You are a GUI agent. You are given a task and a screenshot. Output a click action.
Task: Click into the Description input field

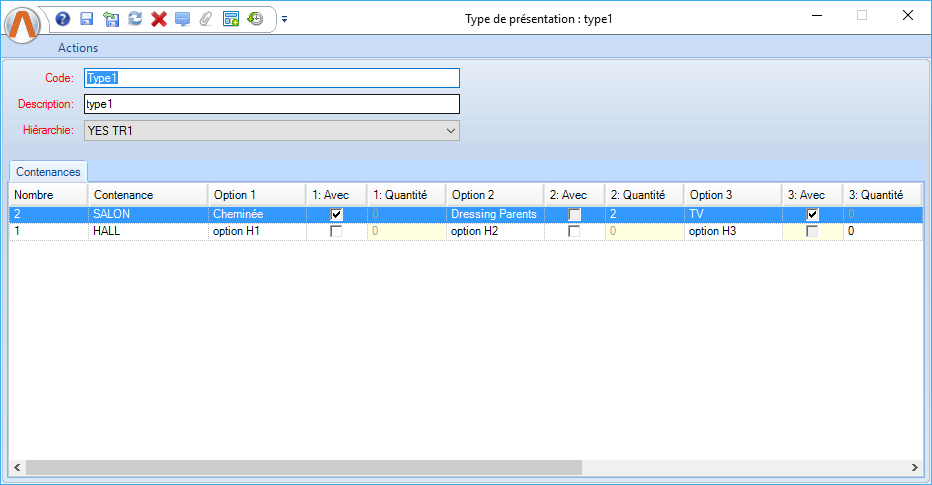pos(271,104)
